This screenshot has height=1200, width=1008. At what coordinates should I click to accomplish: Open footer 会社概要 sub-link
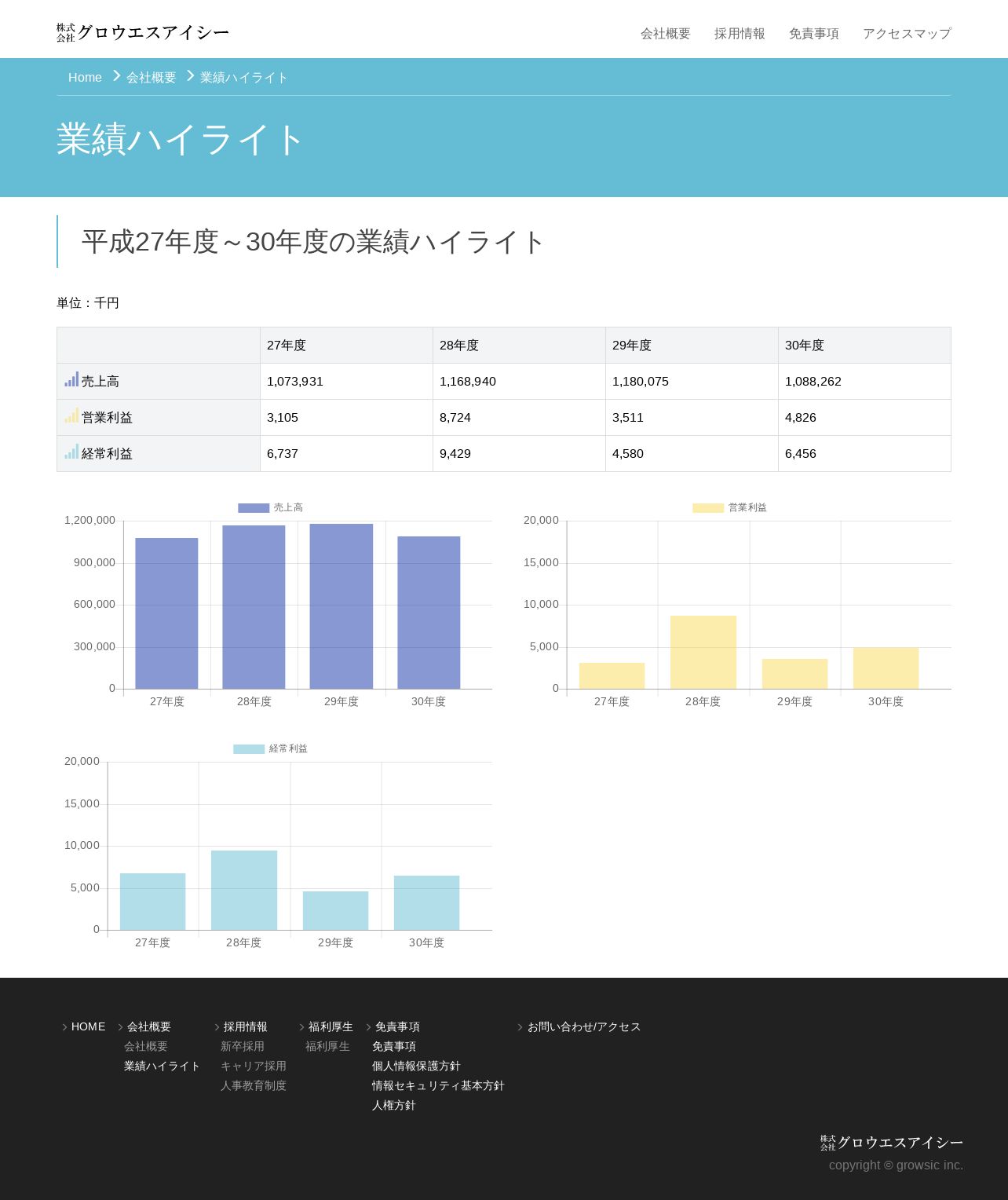point(146,1046)
